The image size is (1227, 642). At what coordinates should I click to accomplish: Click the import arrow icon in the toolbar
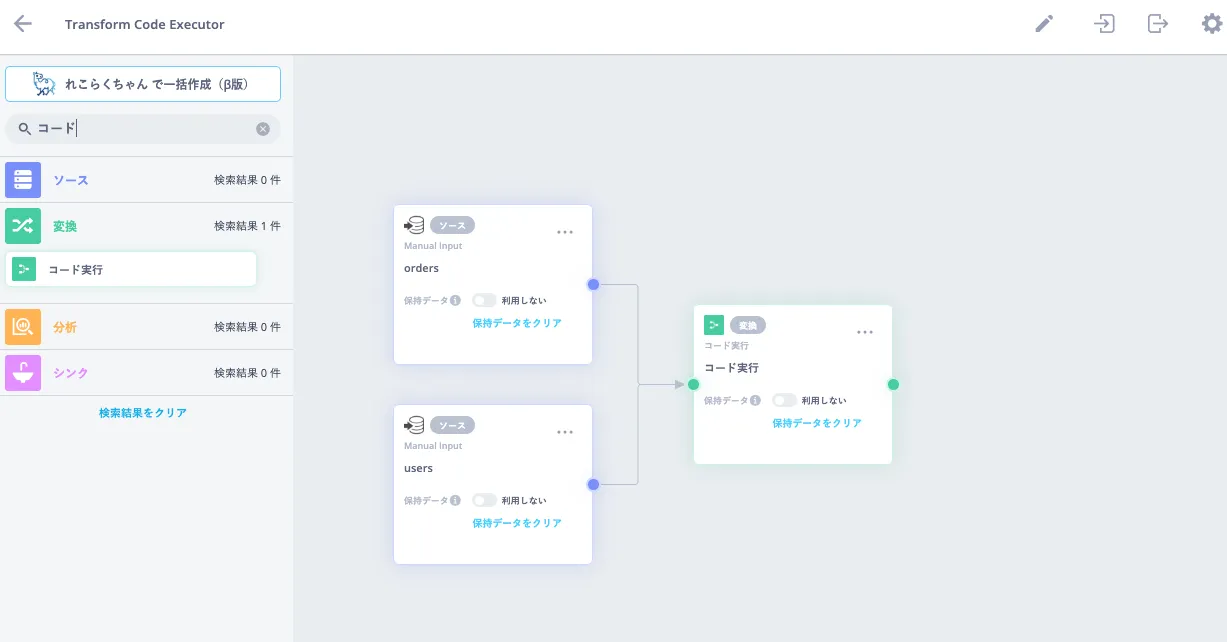(x=1104, y=23)
